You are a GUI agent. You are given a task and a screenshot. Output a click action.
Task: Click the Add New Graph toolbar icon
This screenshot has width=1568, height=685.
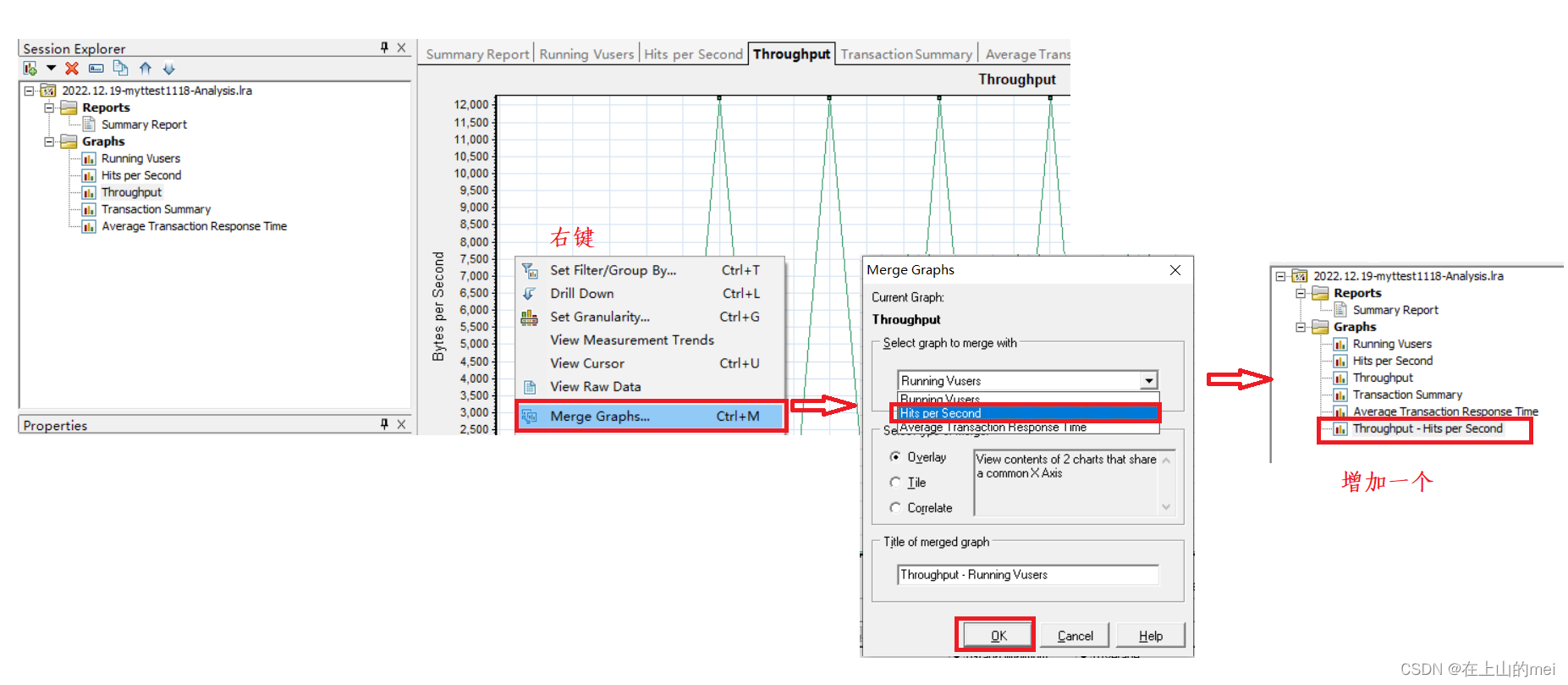point(30,69)
